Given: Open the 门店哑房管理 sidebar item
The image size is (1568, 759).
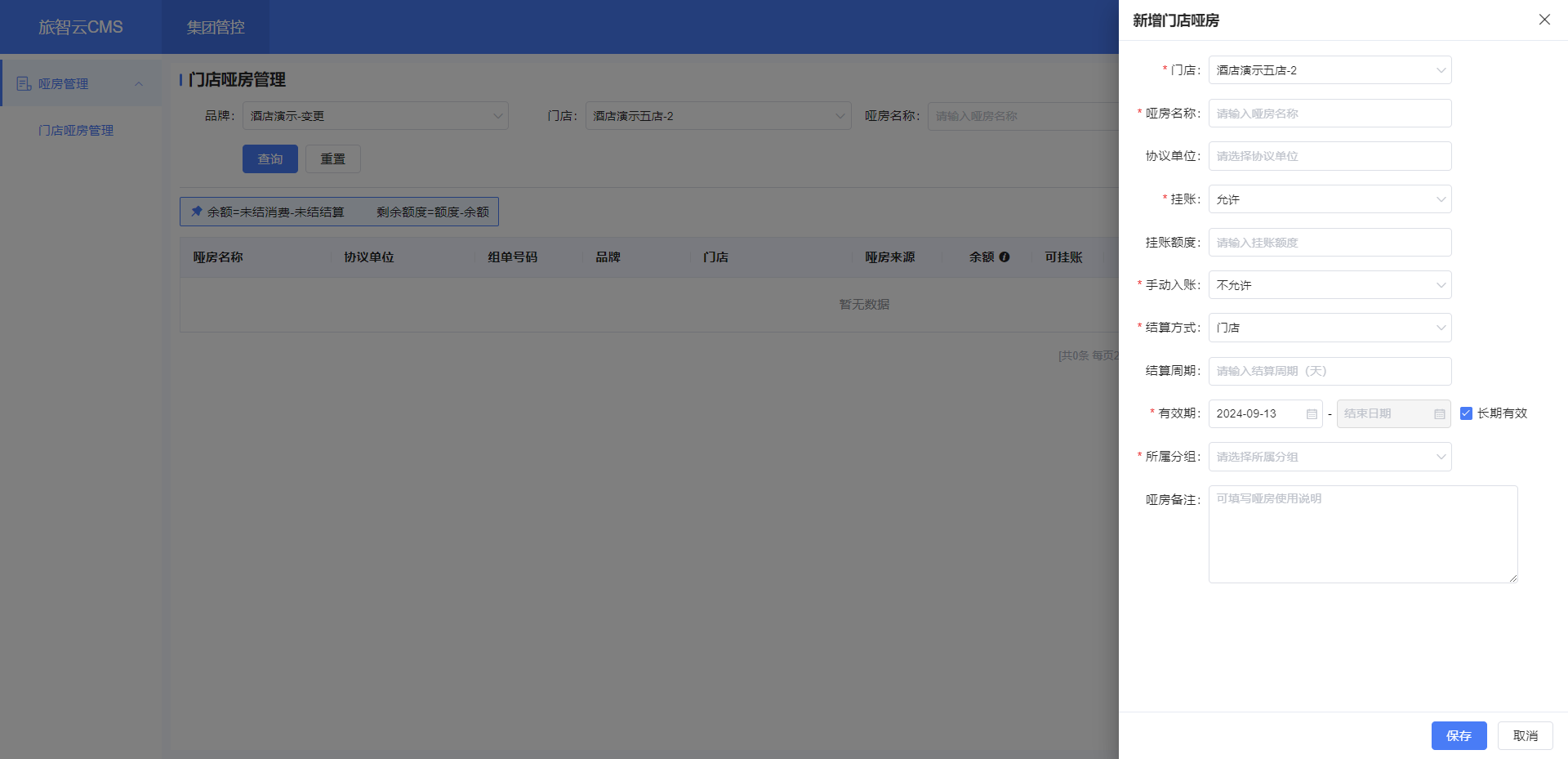Looking at the screenshot, I should point(76,131).
